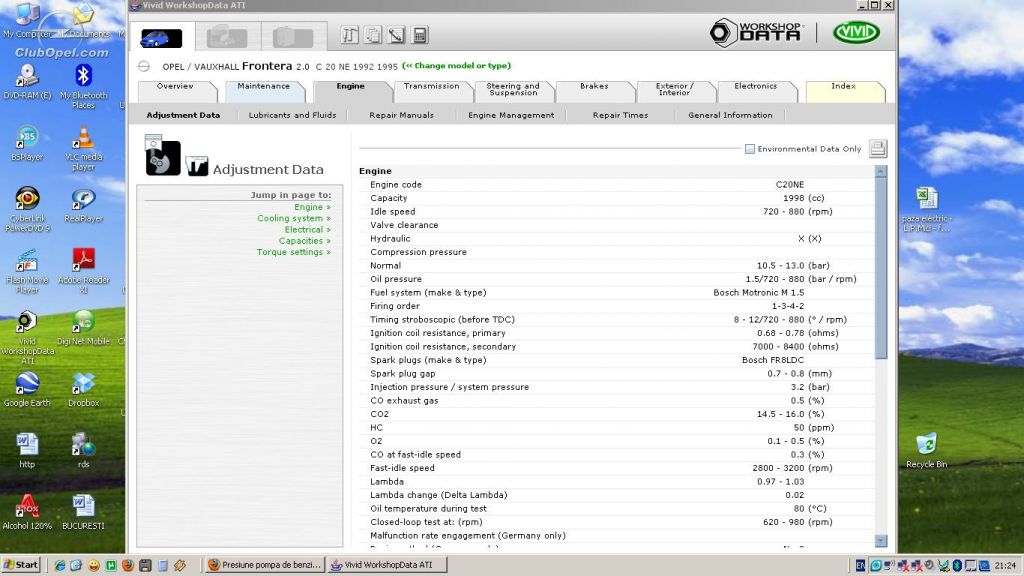Launch Internet Explorer from quick launch

60,566
